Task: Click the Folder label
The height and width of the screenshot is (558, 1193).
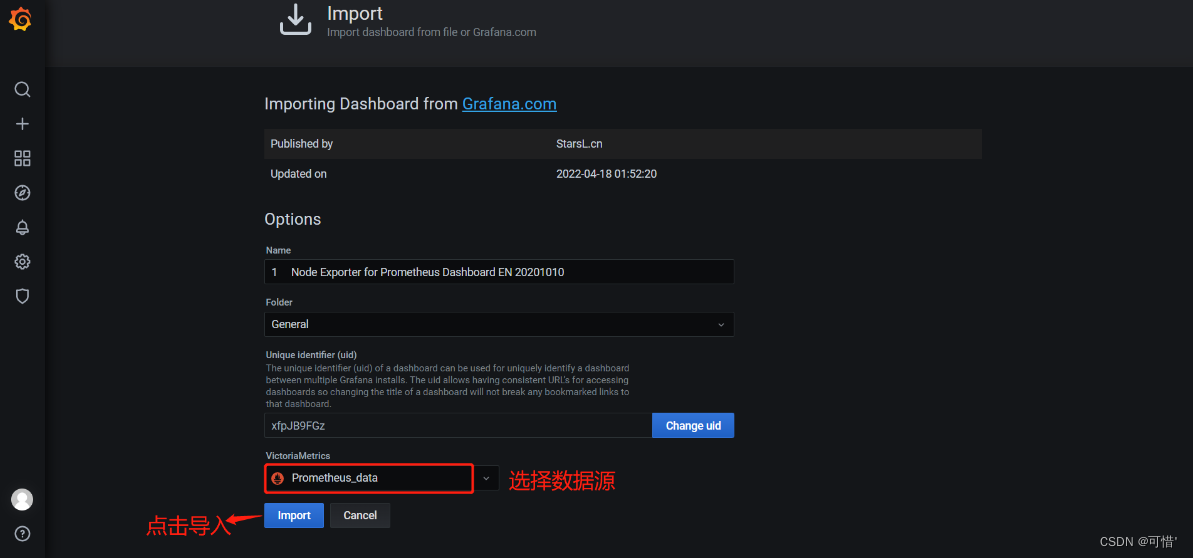Action: click(279, 302)
